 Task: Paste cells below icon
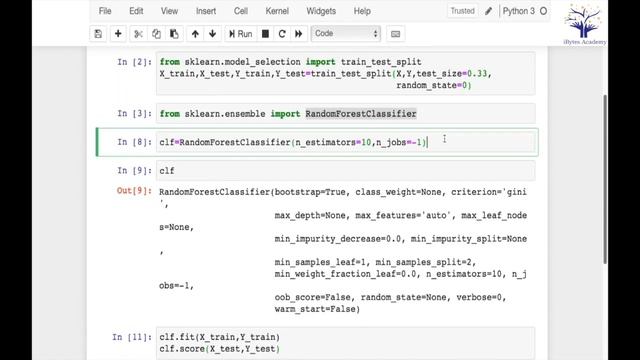[174, 34]
